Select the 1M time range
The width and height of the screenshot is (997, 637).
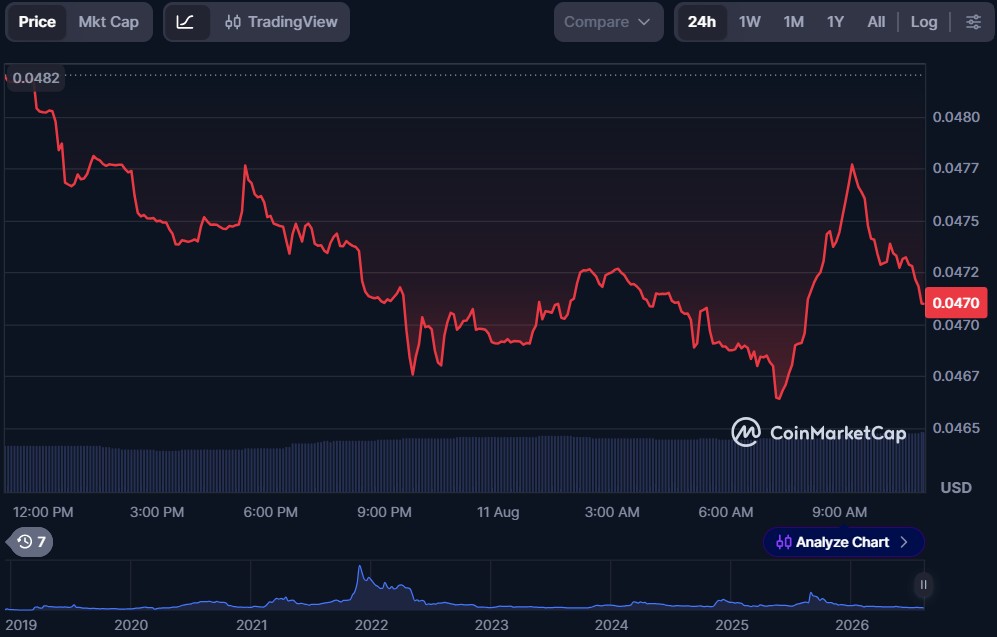tap(794, 22)
